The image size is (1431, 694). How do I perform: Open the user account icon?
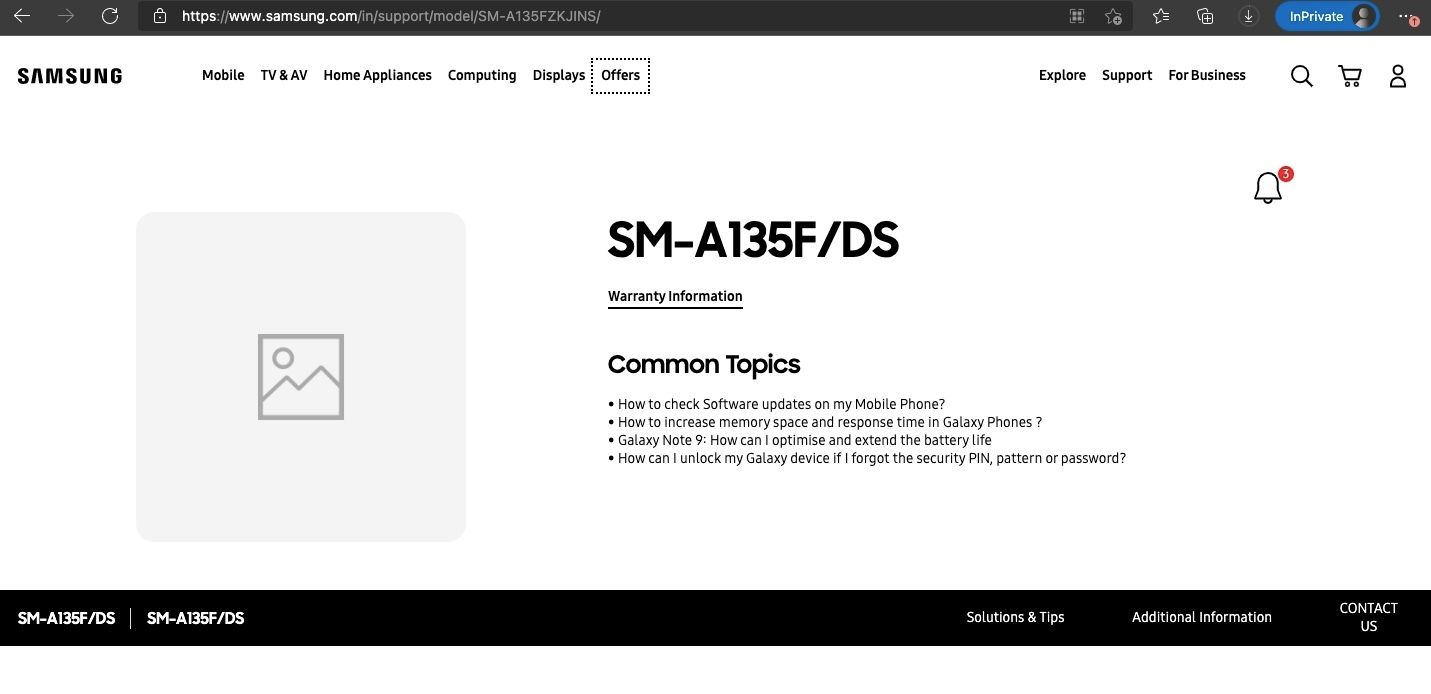pyautogui.click(x=1398, y=76)
